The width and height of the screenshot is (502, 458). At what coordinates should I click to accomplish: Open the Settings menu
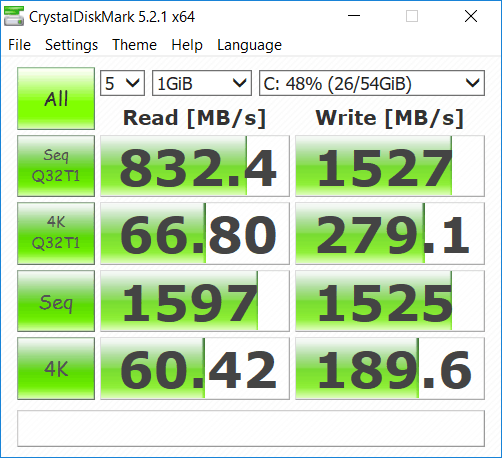point(71,45)
